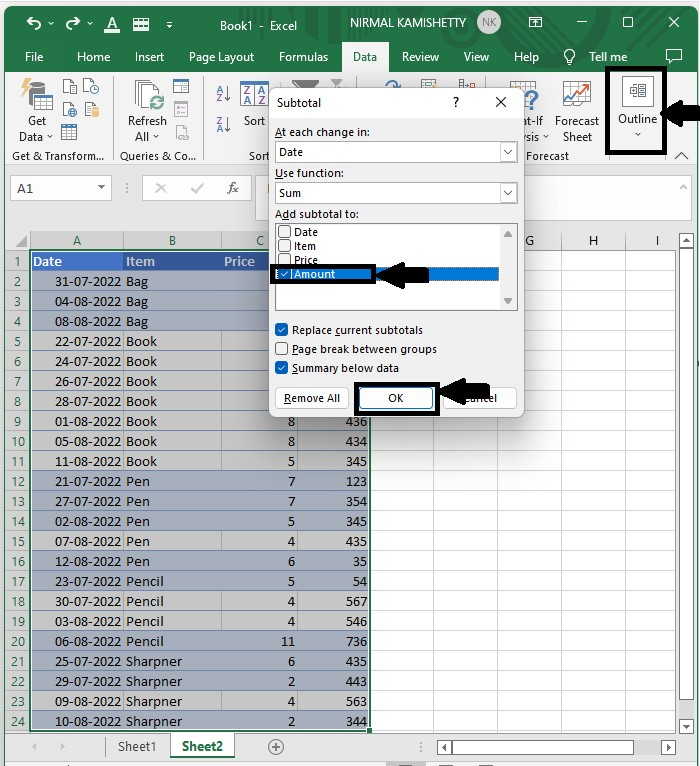The width and height of the screenshot is (700, 766).
Task: Click the NK account avatar
Action: [x=488, y=22]
